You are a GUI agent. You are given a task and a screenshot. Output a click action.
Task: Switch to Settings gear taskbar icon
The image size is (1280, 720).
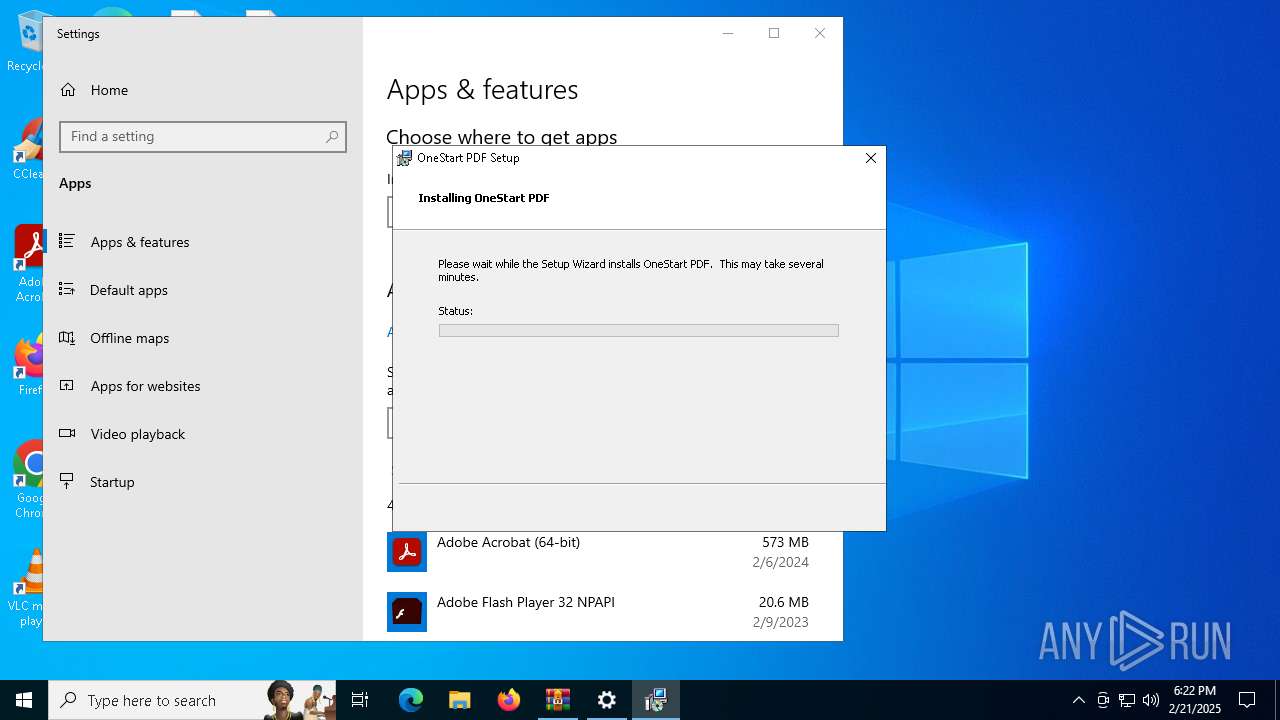607,700
